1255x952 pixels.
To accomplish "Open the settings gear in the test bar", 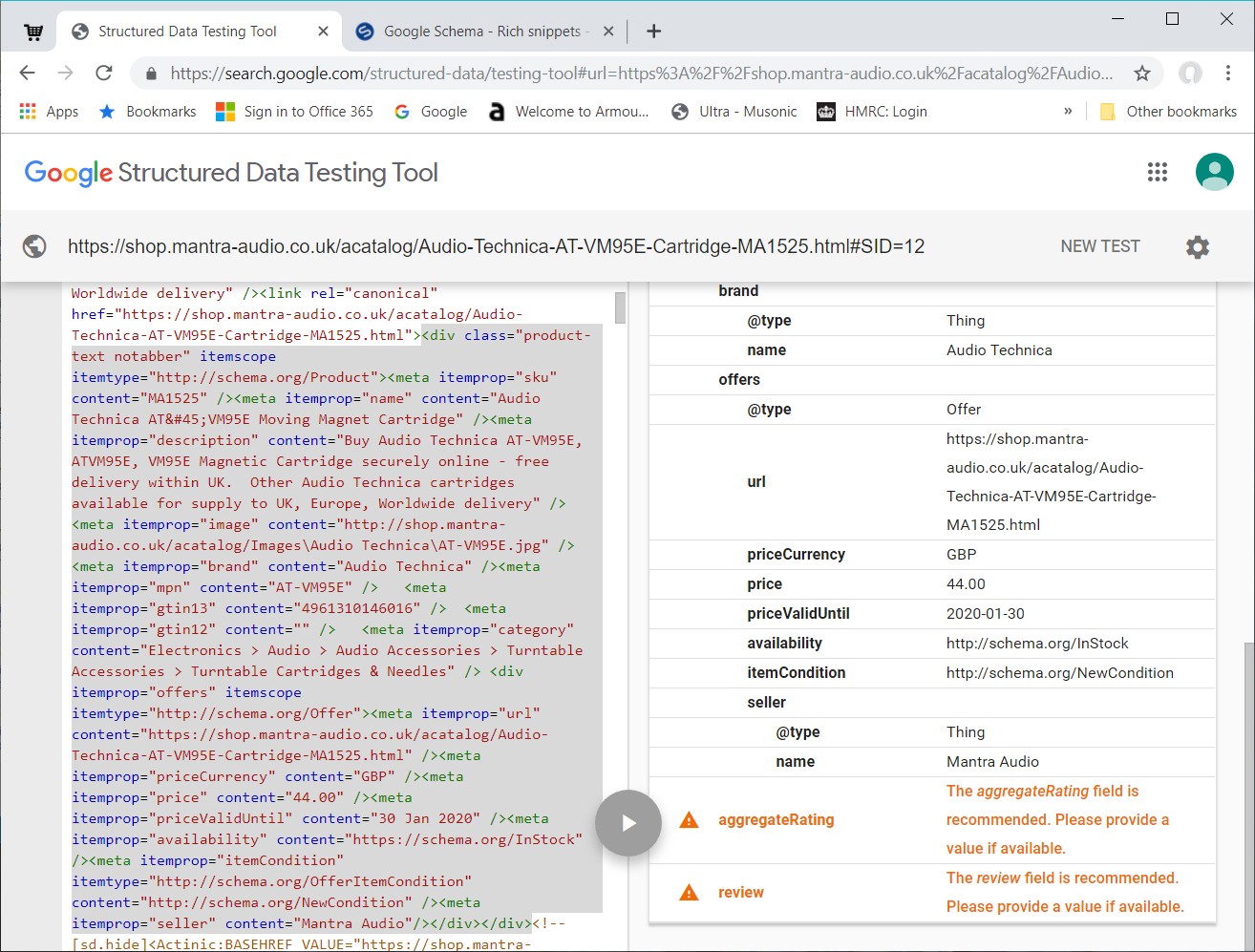I will 1197,247.
